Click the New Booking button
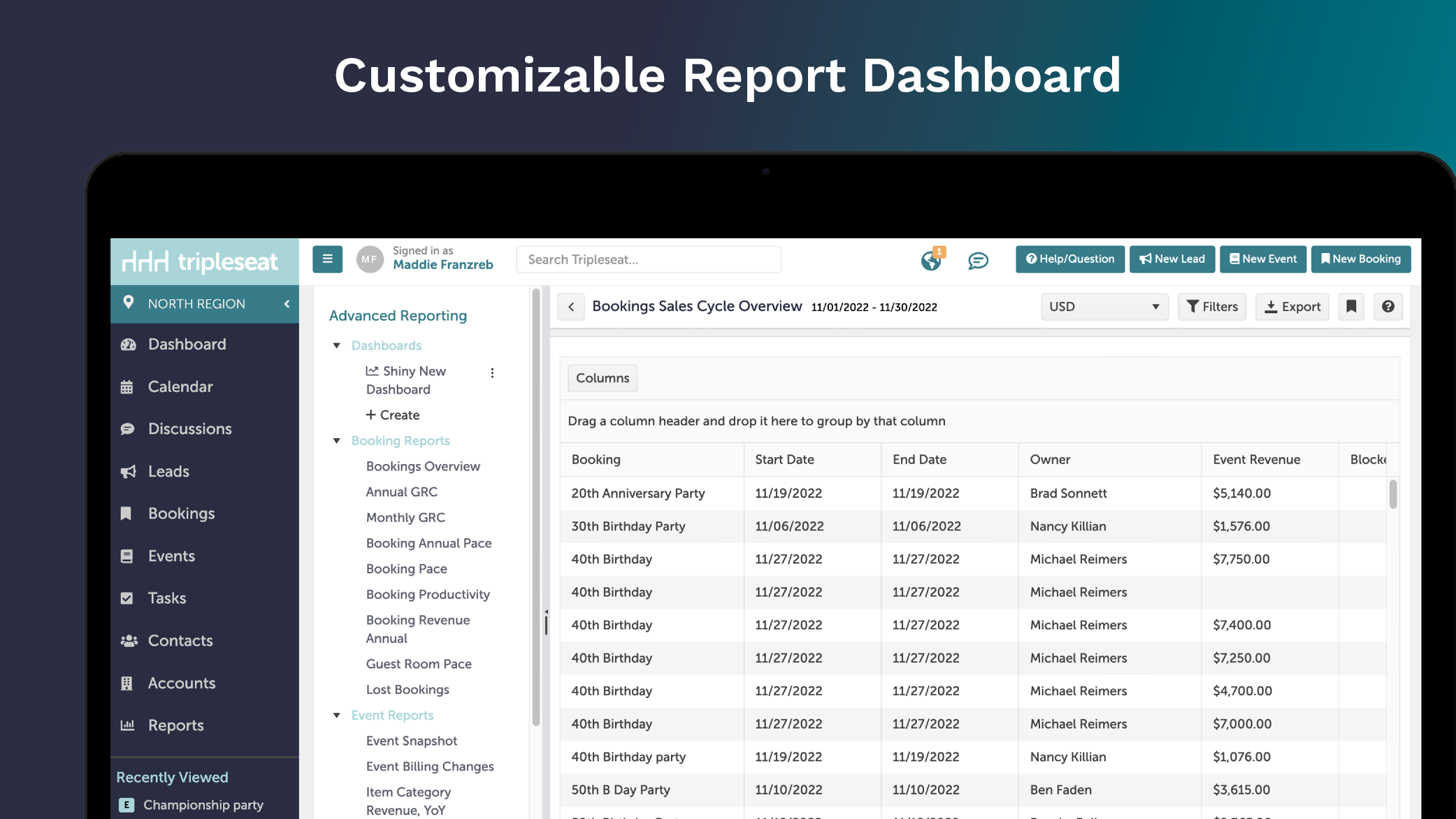Viewport: 1456px width, 819px height. [1360, 259]
